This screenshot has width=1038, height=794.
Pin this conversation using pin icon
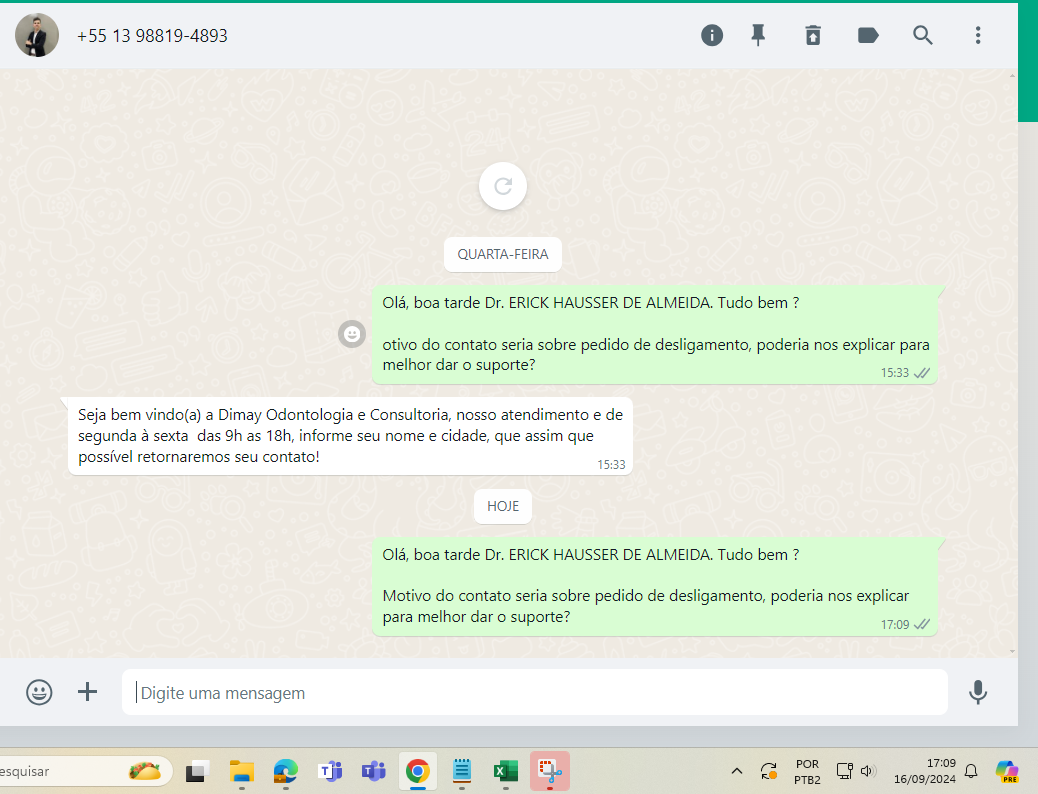coord(759,35)
